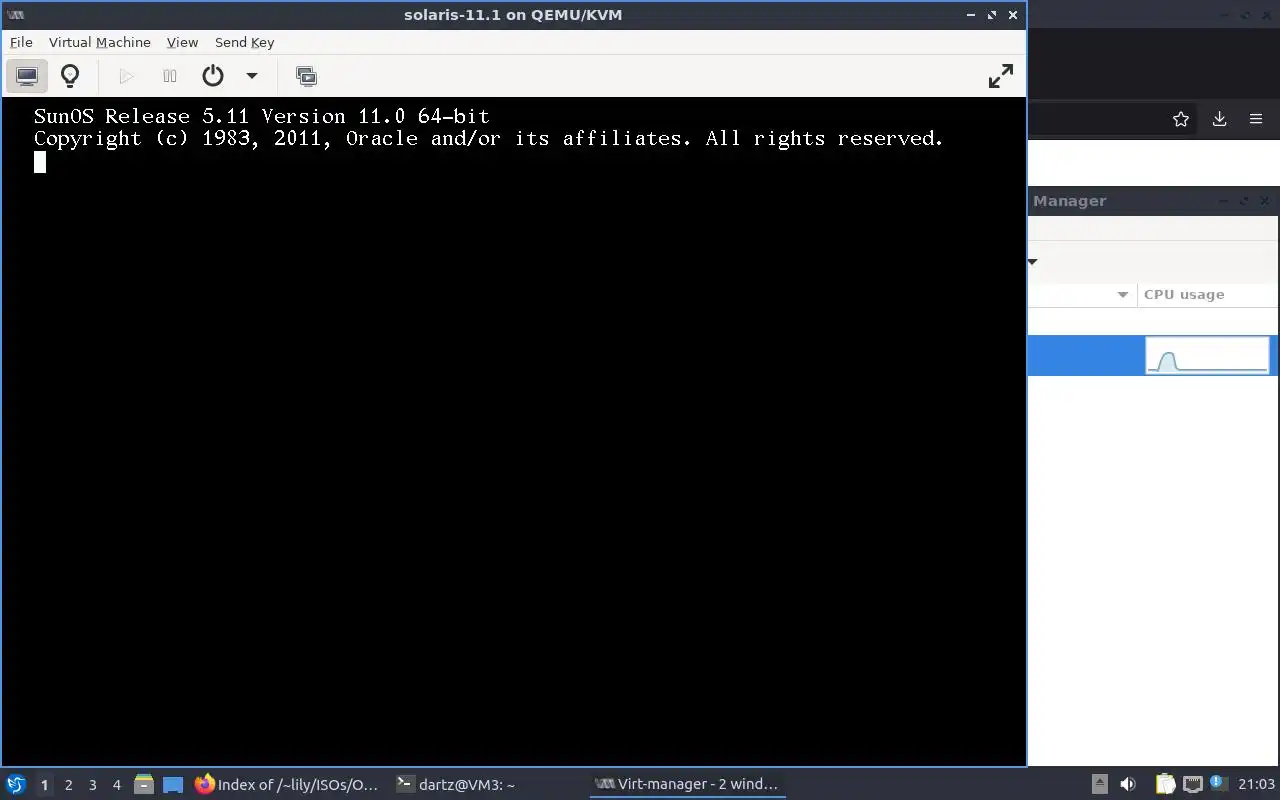Click the Virt-manager taskbar entry
Screen dimensions: 1280x800
[x=687, y=785]
